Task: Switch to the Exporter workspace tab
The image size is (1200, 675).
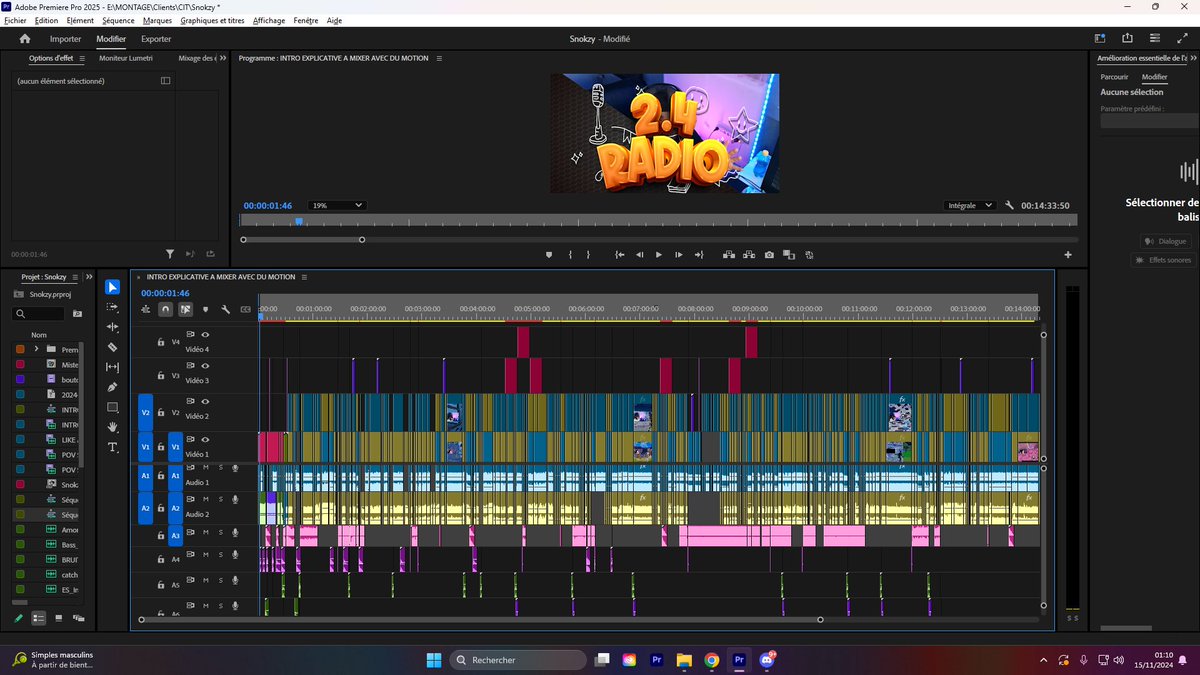Action: click(156, 39)
